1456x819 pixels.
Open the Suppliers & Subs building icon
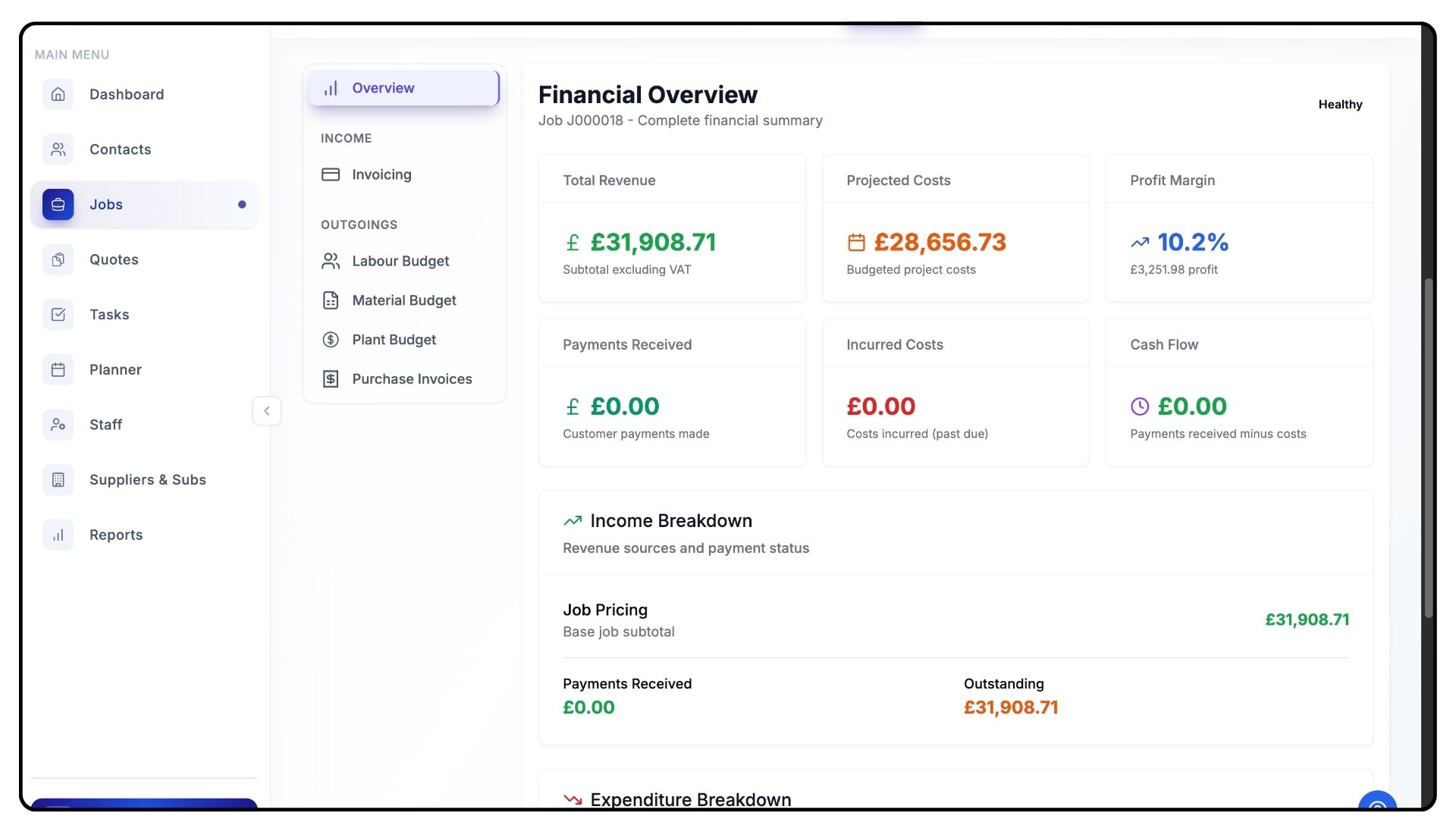coord(58,480)
